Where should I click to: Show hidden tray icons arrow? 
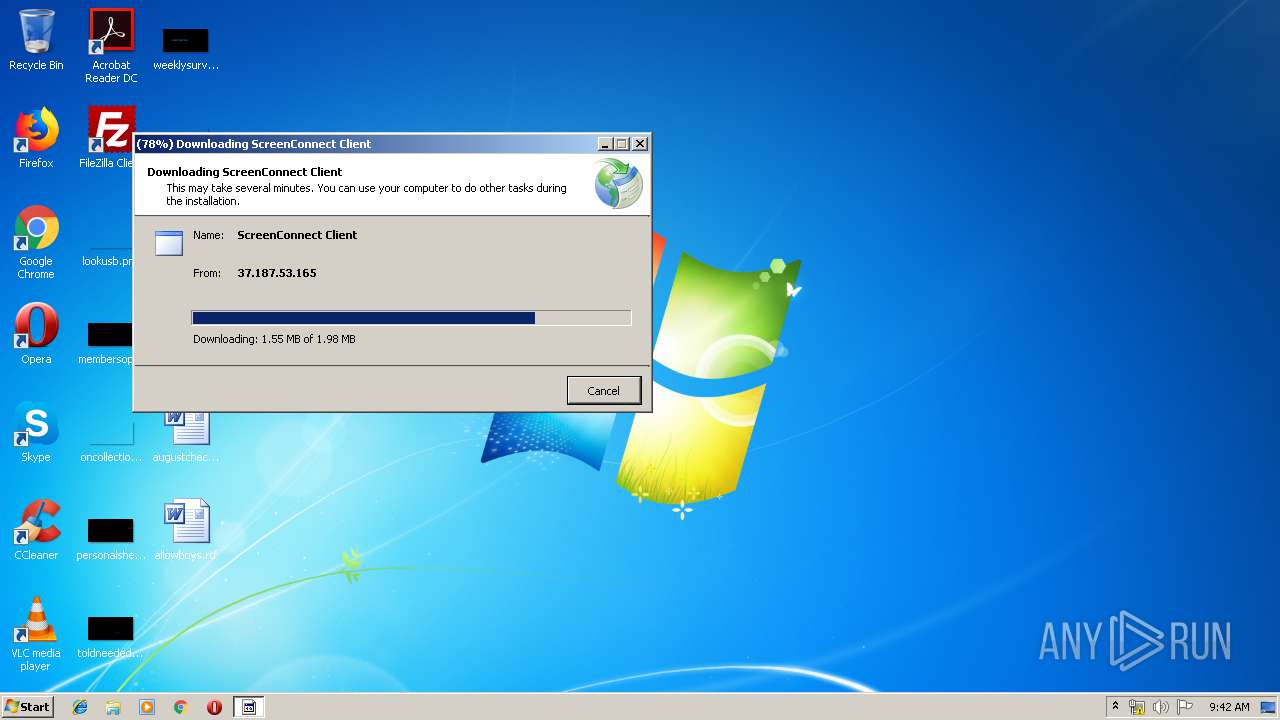click(1115, 707)
